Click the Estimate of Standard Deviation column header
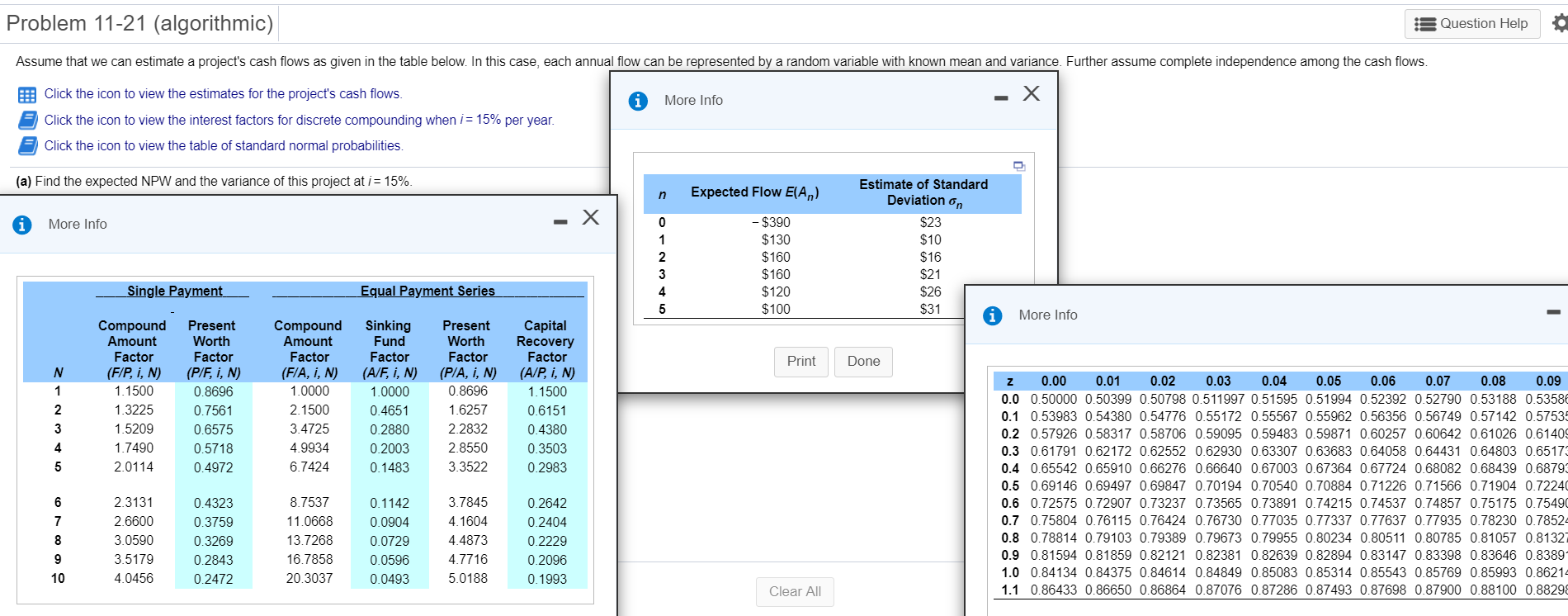This screenshot has height=616, width=1568. click(x=923, y=193)
